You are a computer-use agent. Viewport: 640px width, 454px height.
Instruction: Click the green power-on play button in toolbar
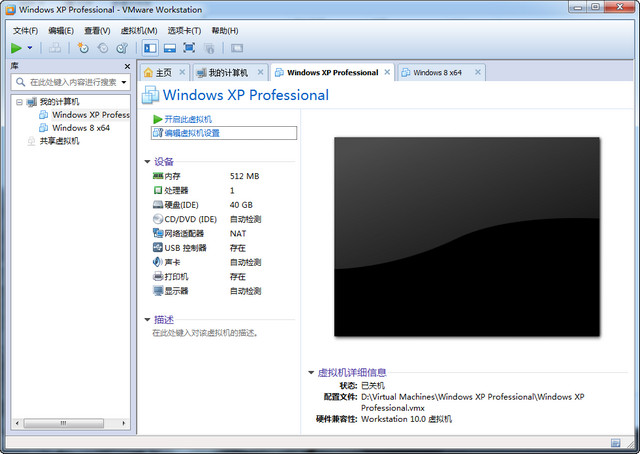tap(16, 48)
